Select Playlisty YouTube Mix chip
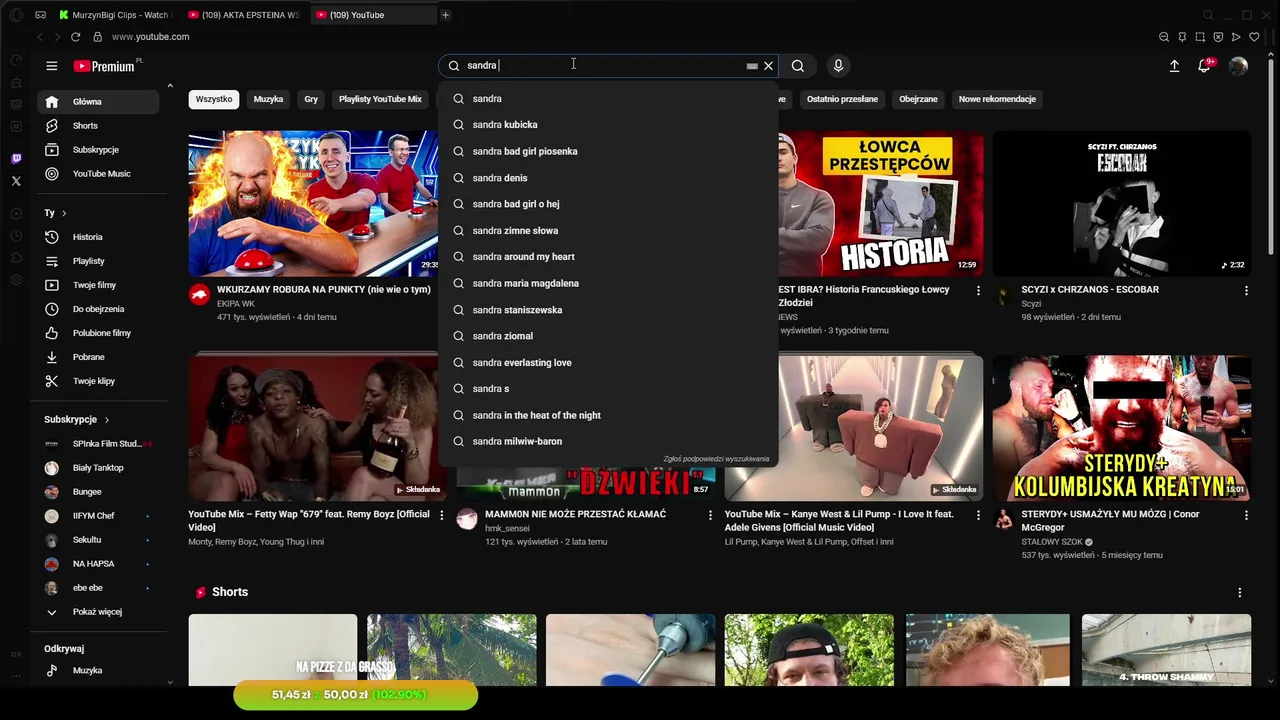 [380, 99]
